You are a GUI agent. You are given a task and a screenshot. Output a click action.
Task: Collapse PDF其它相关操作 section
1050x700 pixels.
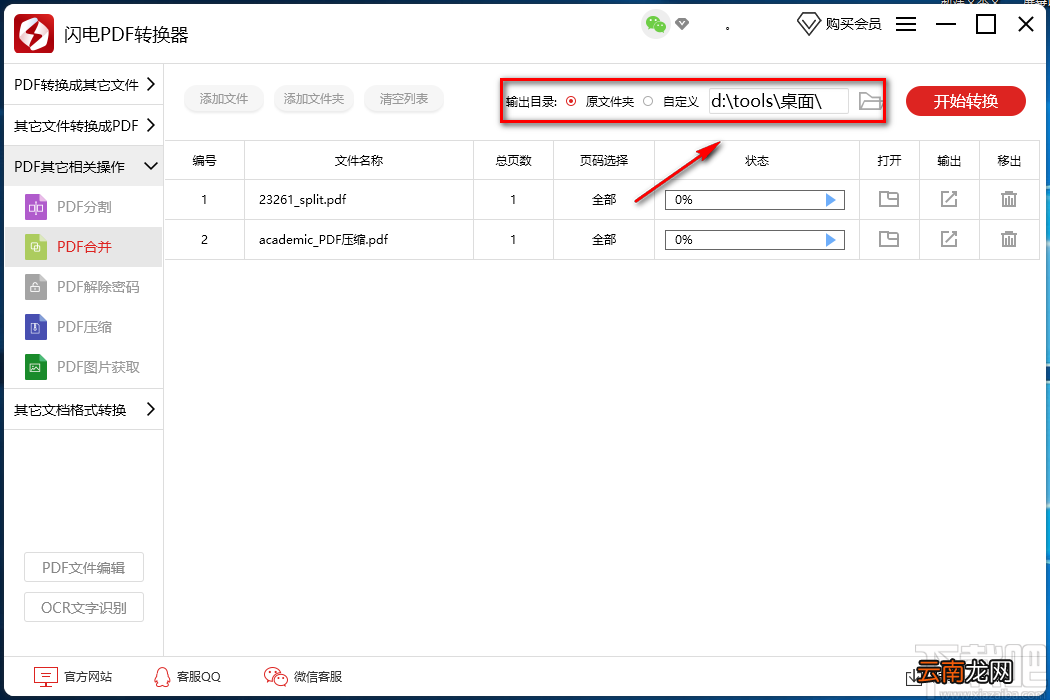point(84,166)
